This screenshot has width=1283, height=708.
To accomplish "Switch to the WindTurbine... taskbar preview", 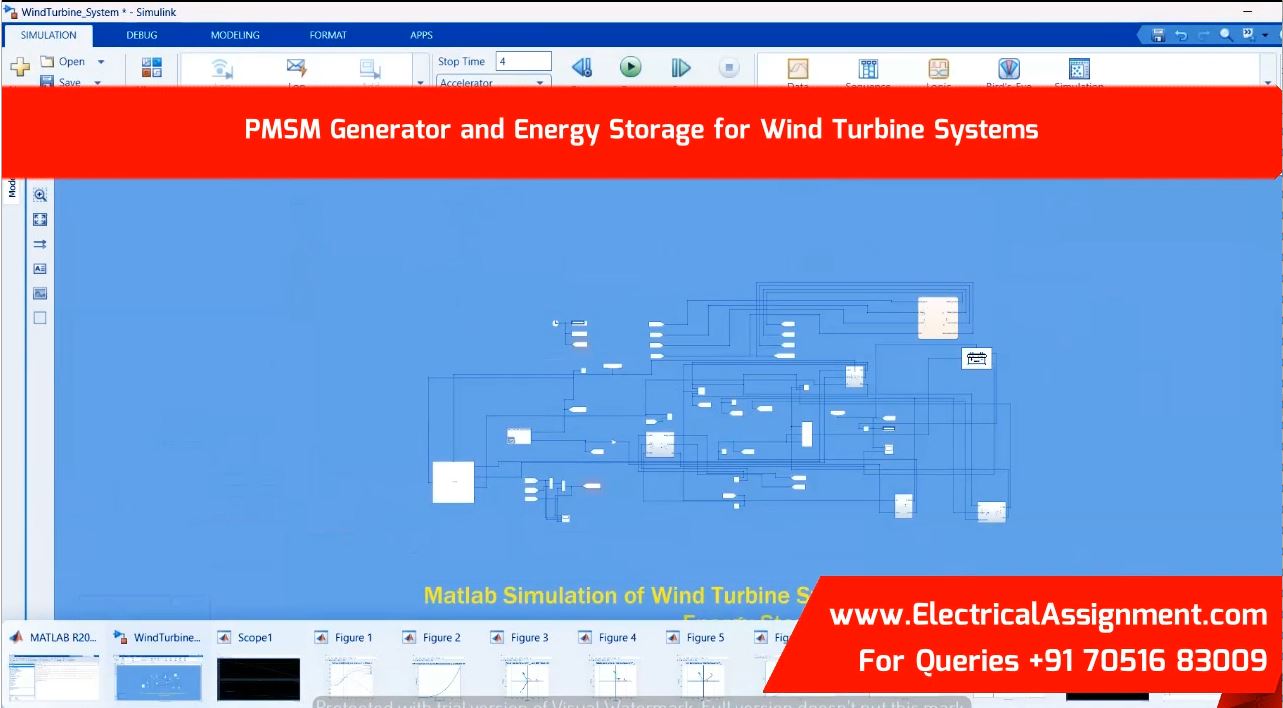I will 158,665.
